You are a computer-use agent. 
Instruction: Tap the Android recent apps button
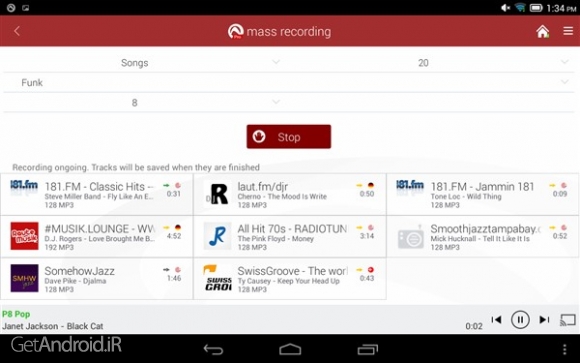click(368, 349)
